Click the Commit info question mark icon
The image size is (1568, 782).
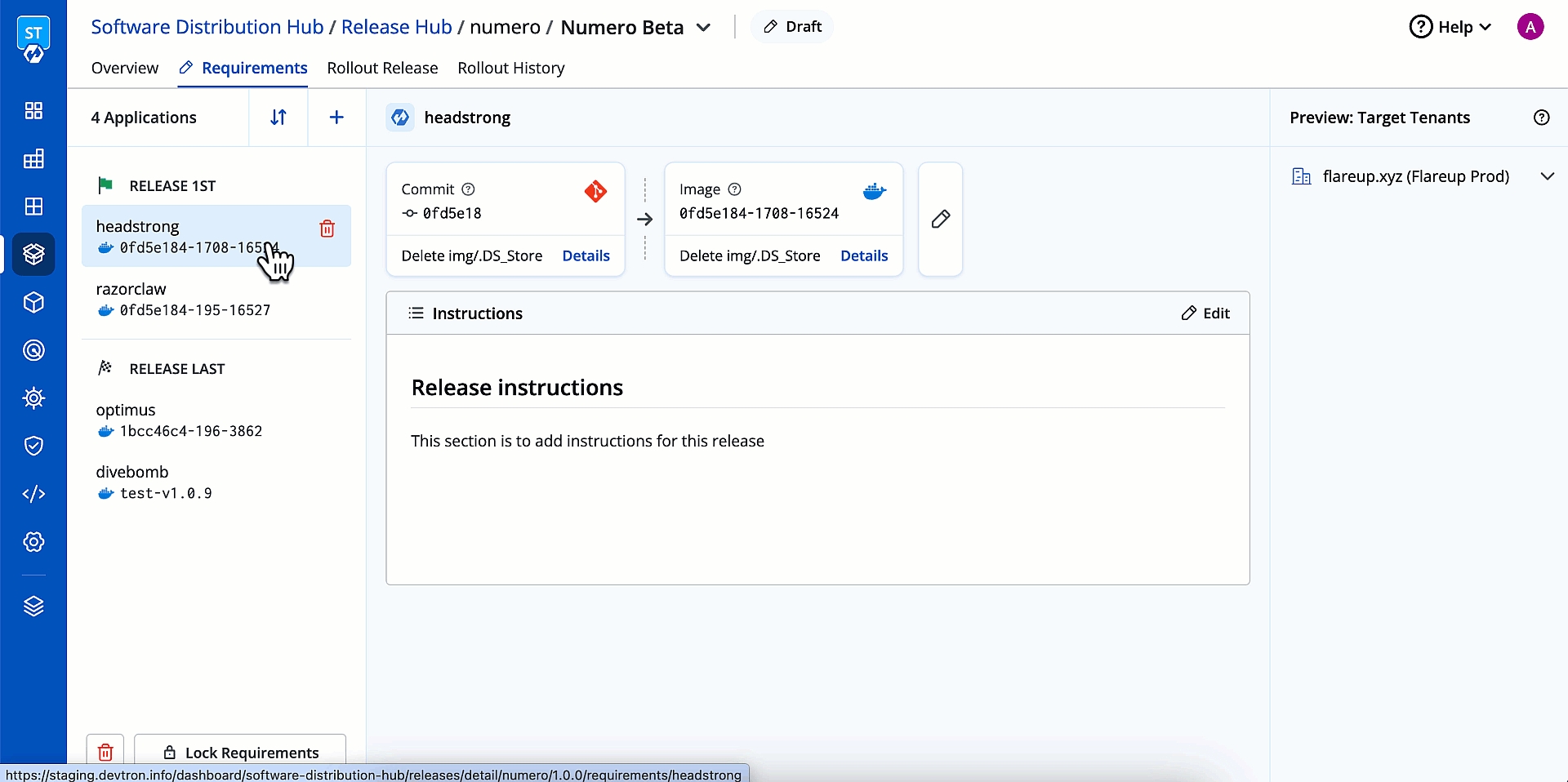(468, 189)
